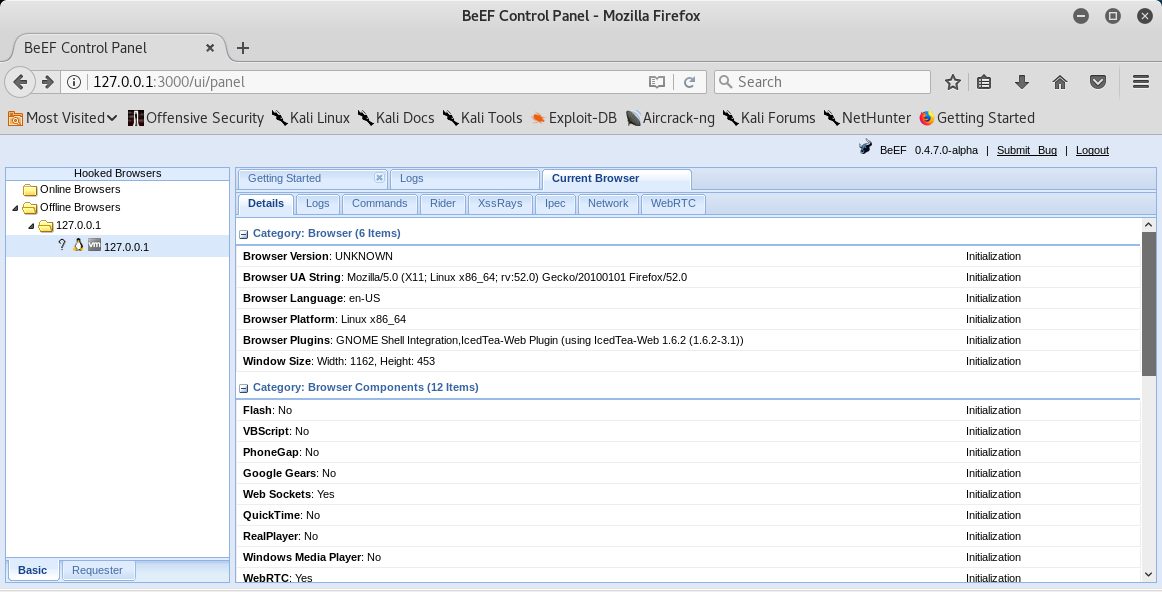Open Kali Forums bookmark
The image size is (1162, 592).
(769, 118)
